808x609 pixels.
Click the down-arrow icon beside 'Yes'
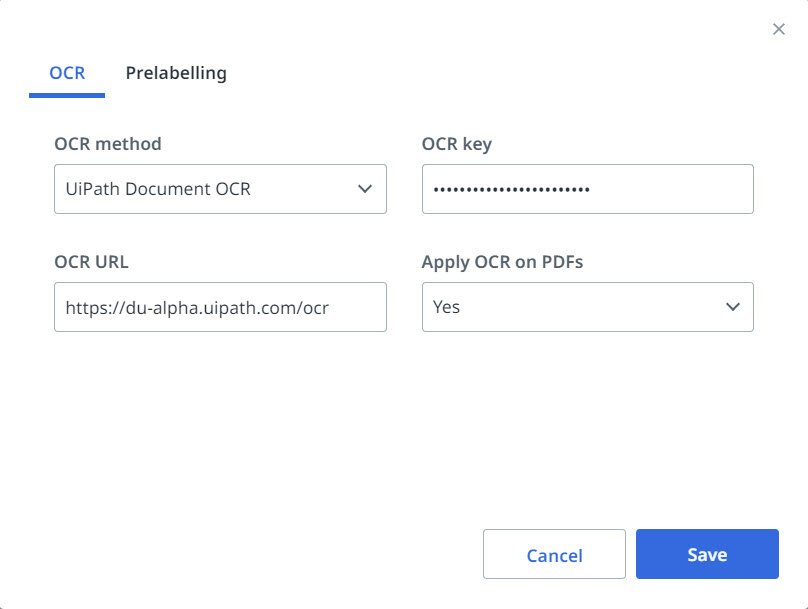coord(733,307)
